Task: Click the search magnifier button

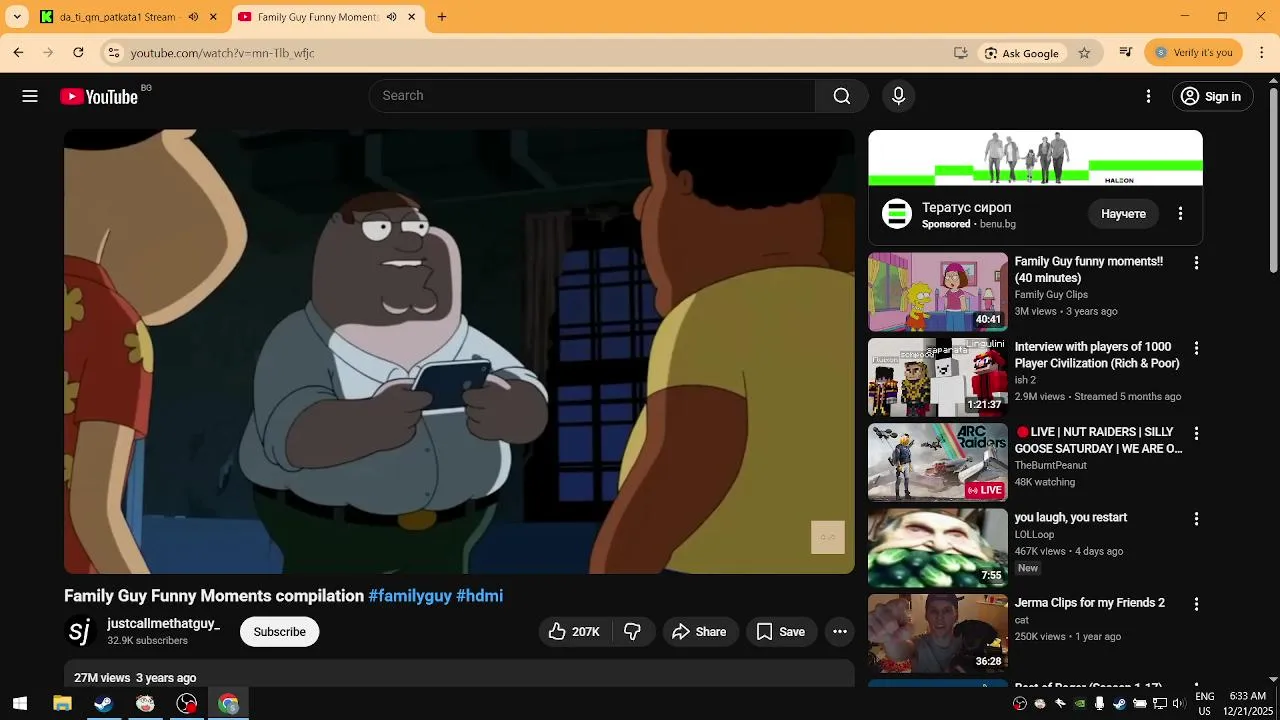Action: pyautogui.click(x=842, y=96)
